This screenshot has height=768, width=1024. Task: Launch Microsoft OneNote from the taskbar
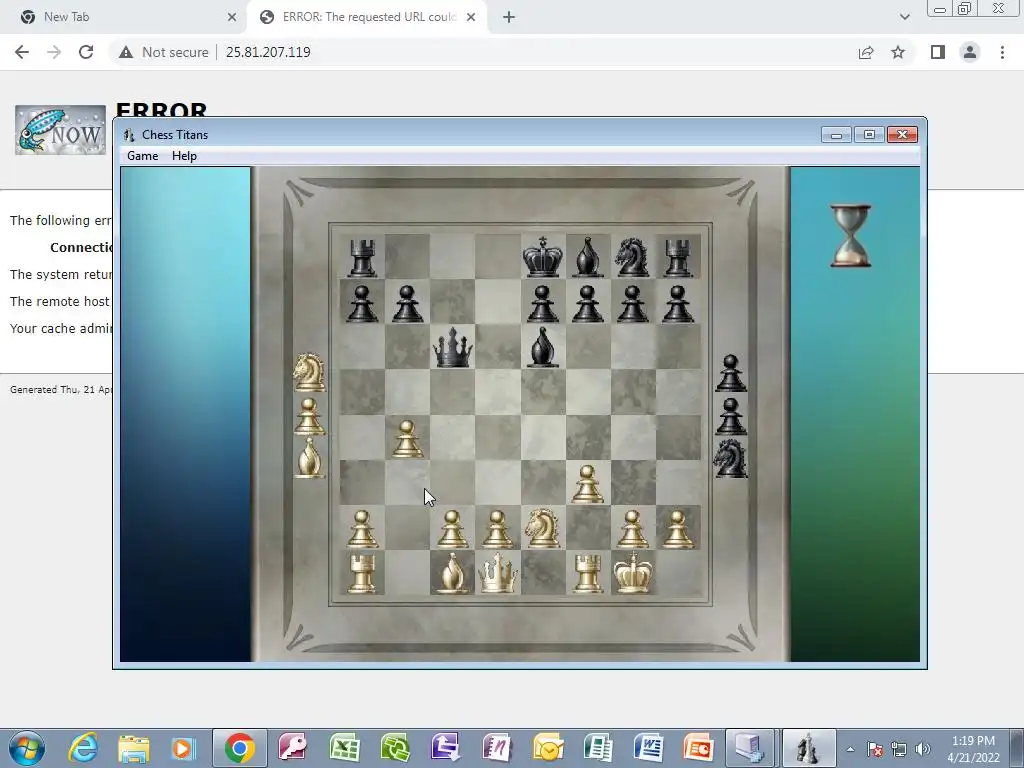click(496, 748)
